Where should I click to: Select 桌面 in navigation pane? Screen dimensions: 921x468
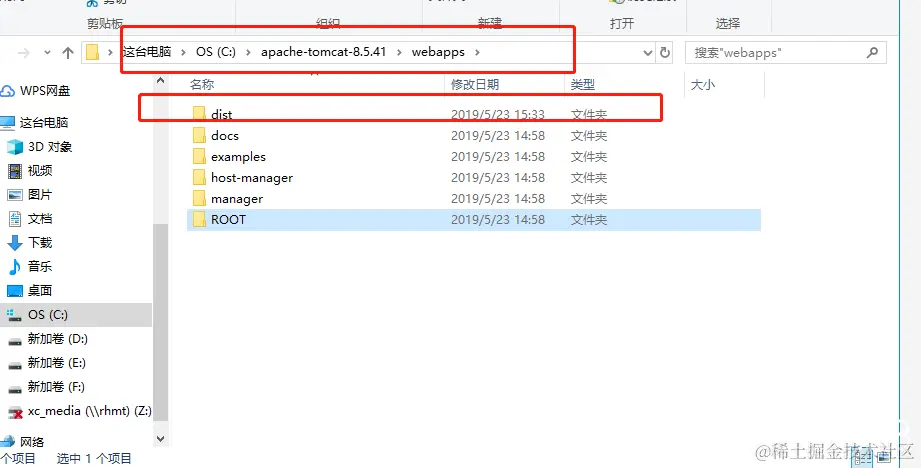[40, 291]
